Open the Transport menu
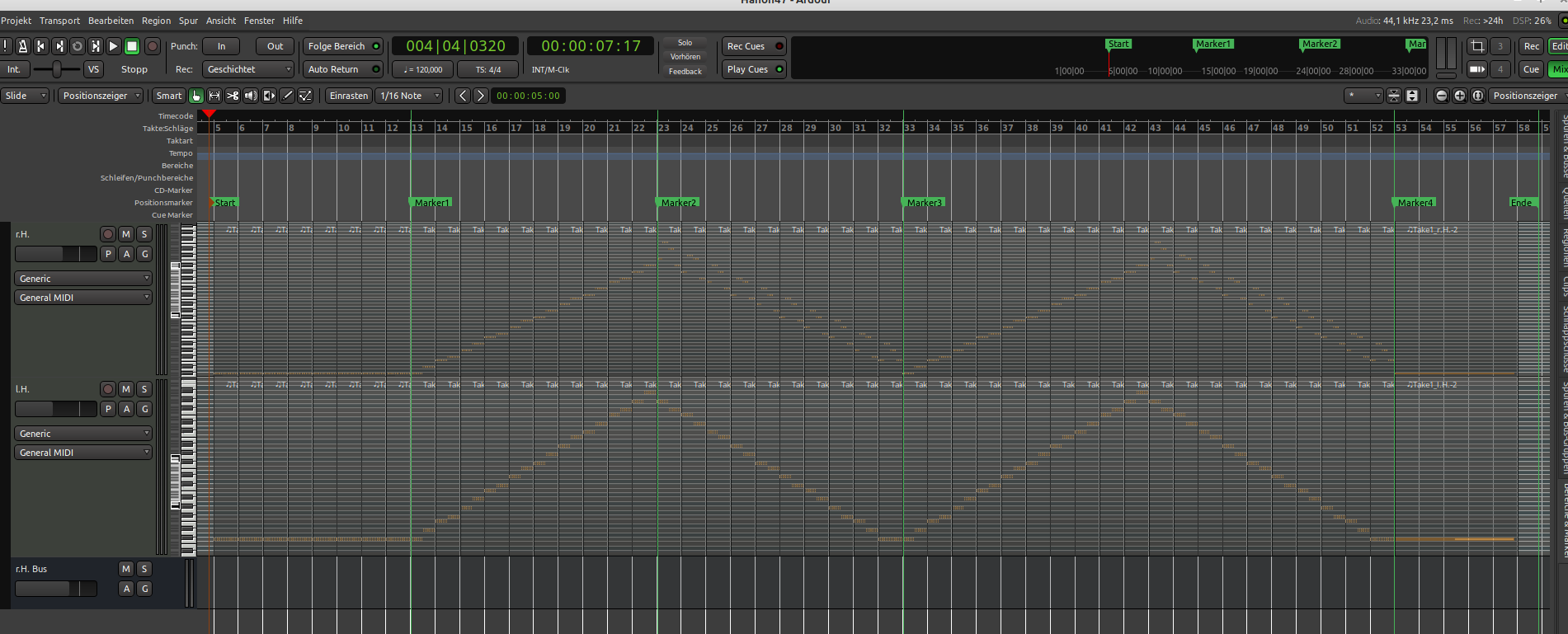1568x634 pixels. [59, 21]
